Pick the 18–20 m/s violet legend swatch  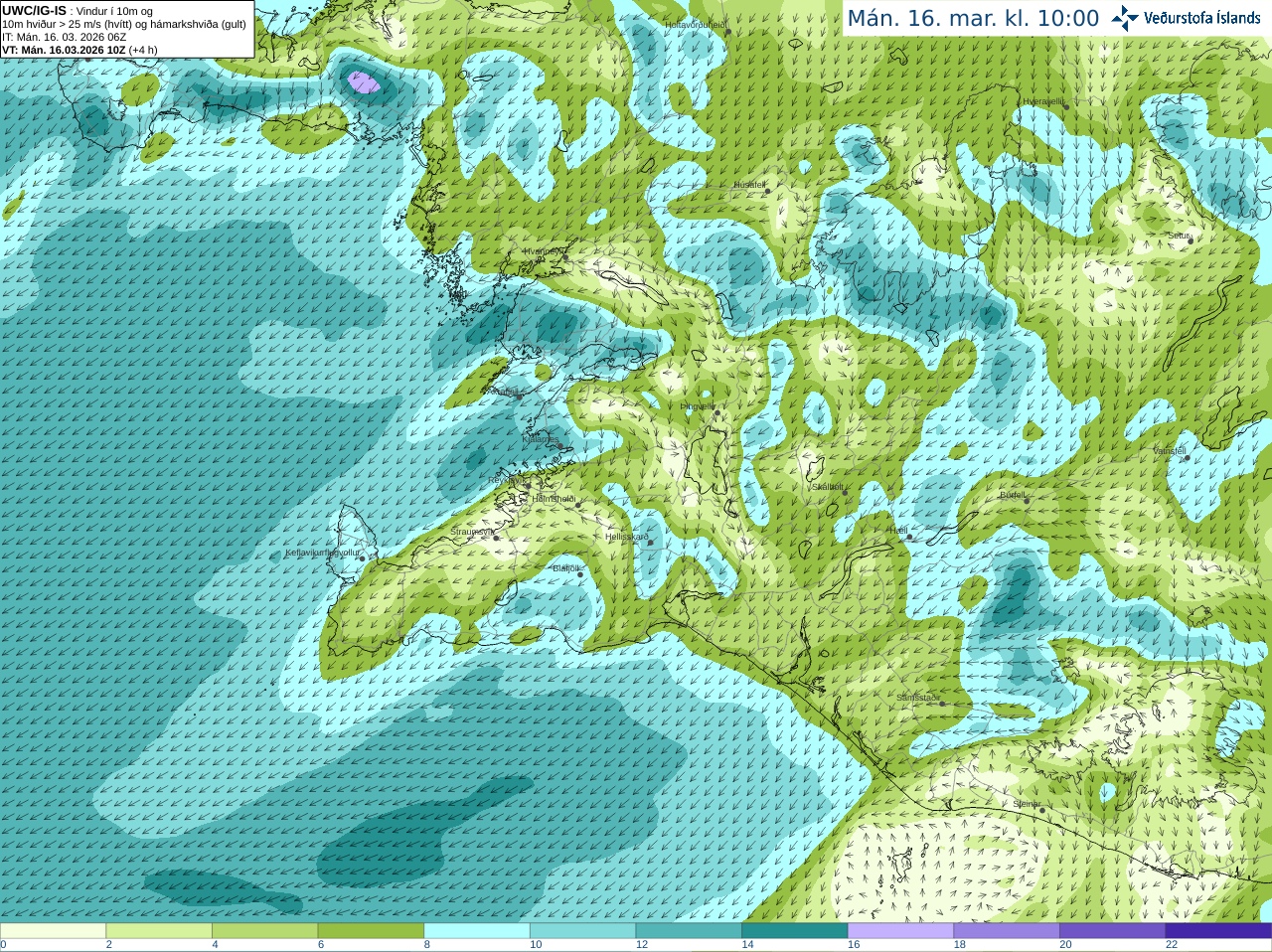tap(1007, 930)
